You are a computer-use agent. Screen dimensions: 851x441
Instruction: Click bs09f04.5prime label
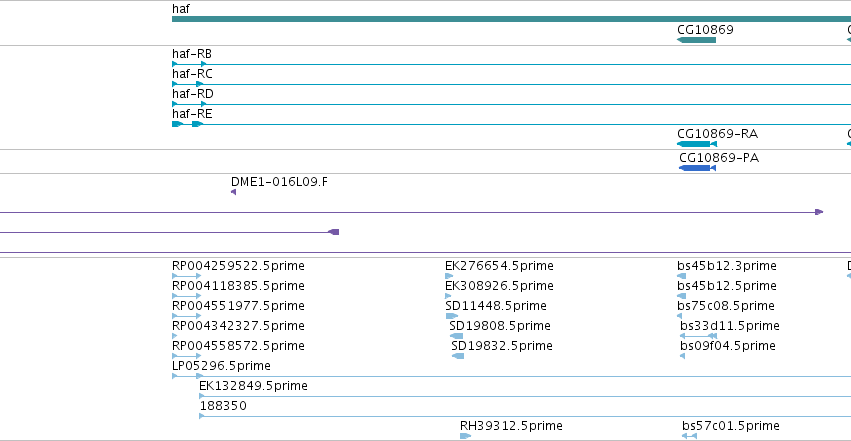[x=728, y=346]
